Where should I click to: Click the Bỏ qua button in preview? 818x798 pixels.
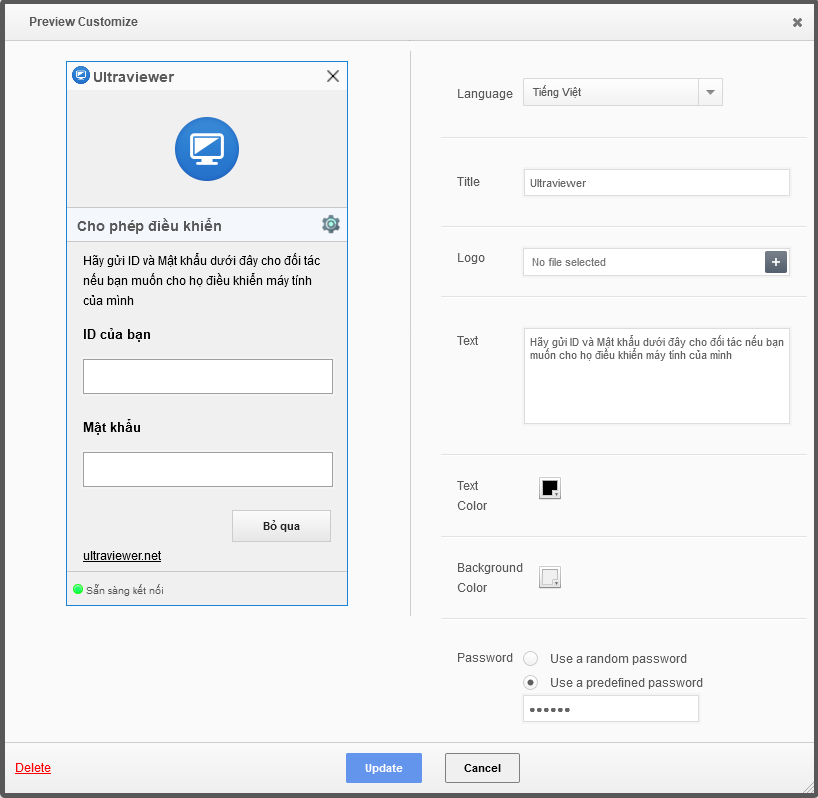tap(281, 526)
